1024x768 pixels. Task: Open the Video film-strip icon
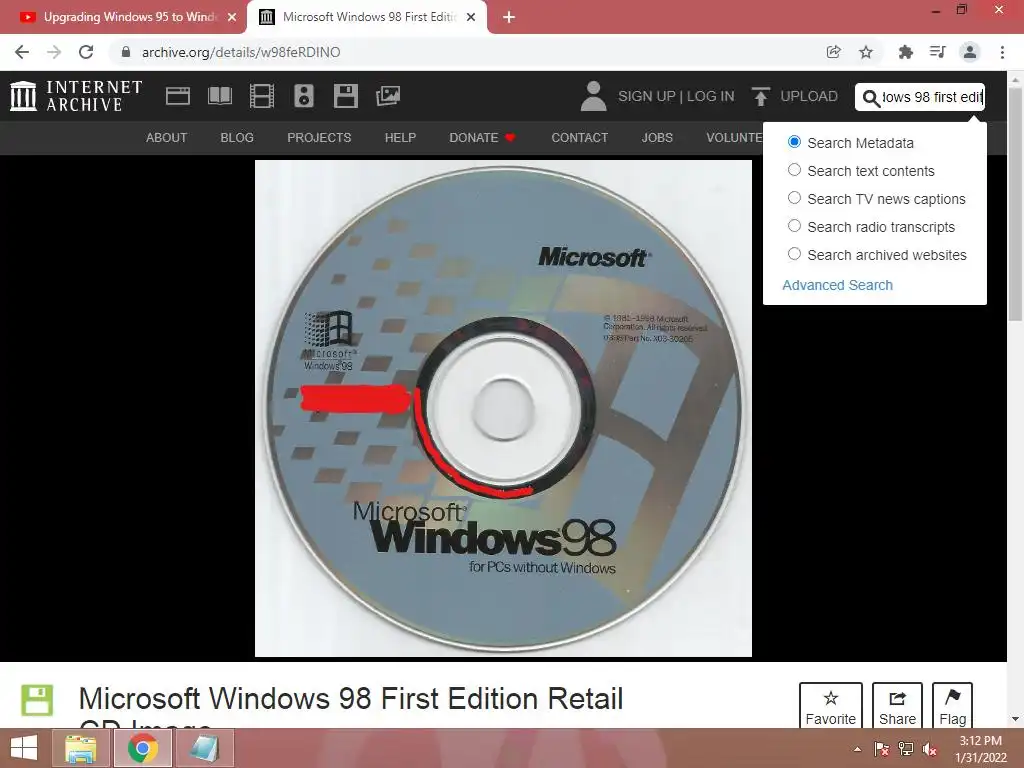(x=262, y=96)
